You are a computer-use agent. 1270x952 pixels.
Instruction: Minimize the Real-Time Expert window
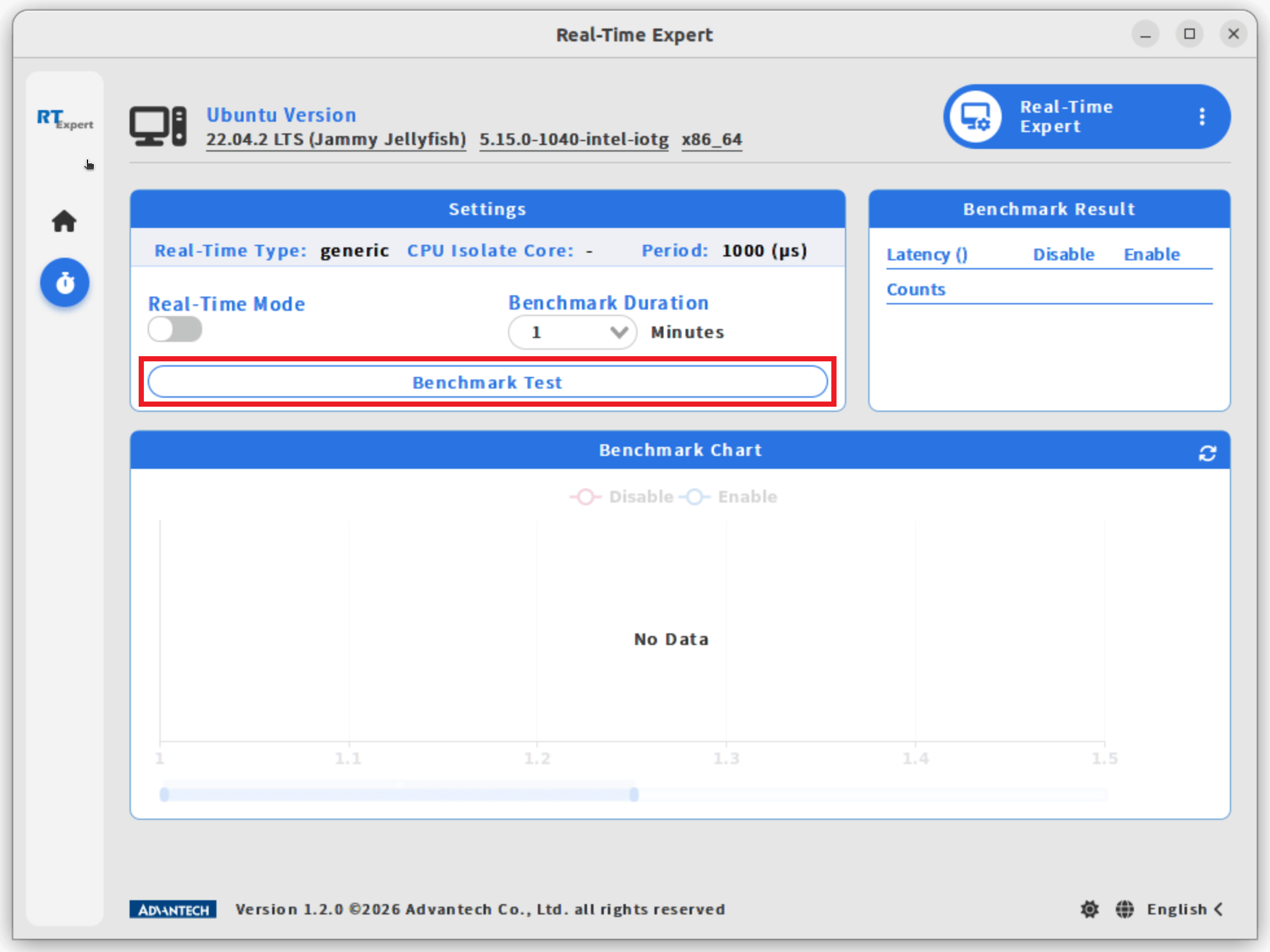click(x=1146, y=34)
